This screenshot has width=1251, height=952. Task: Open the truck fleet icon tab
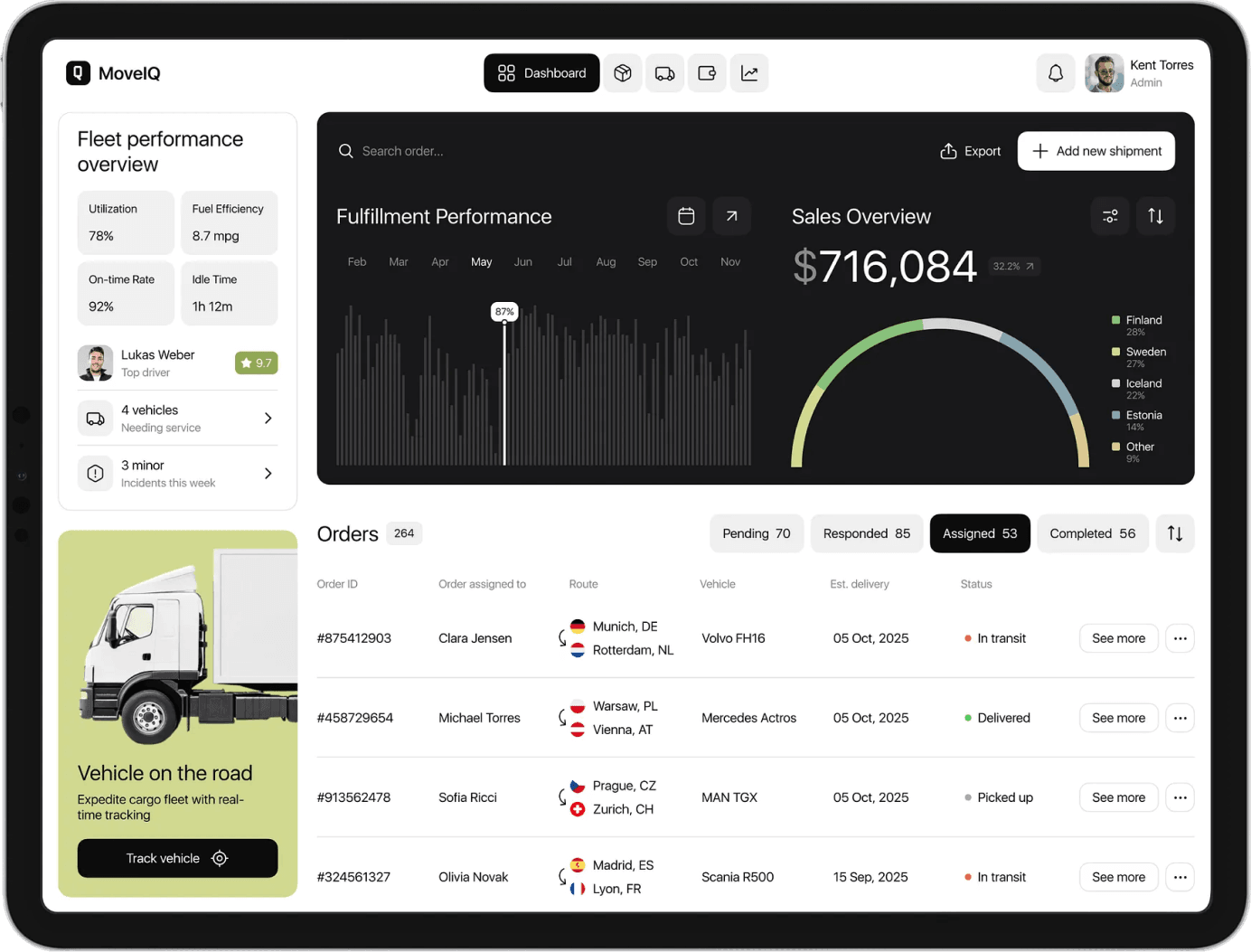pos(664,73)
